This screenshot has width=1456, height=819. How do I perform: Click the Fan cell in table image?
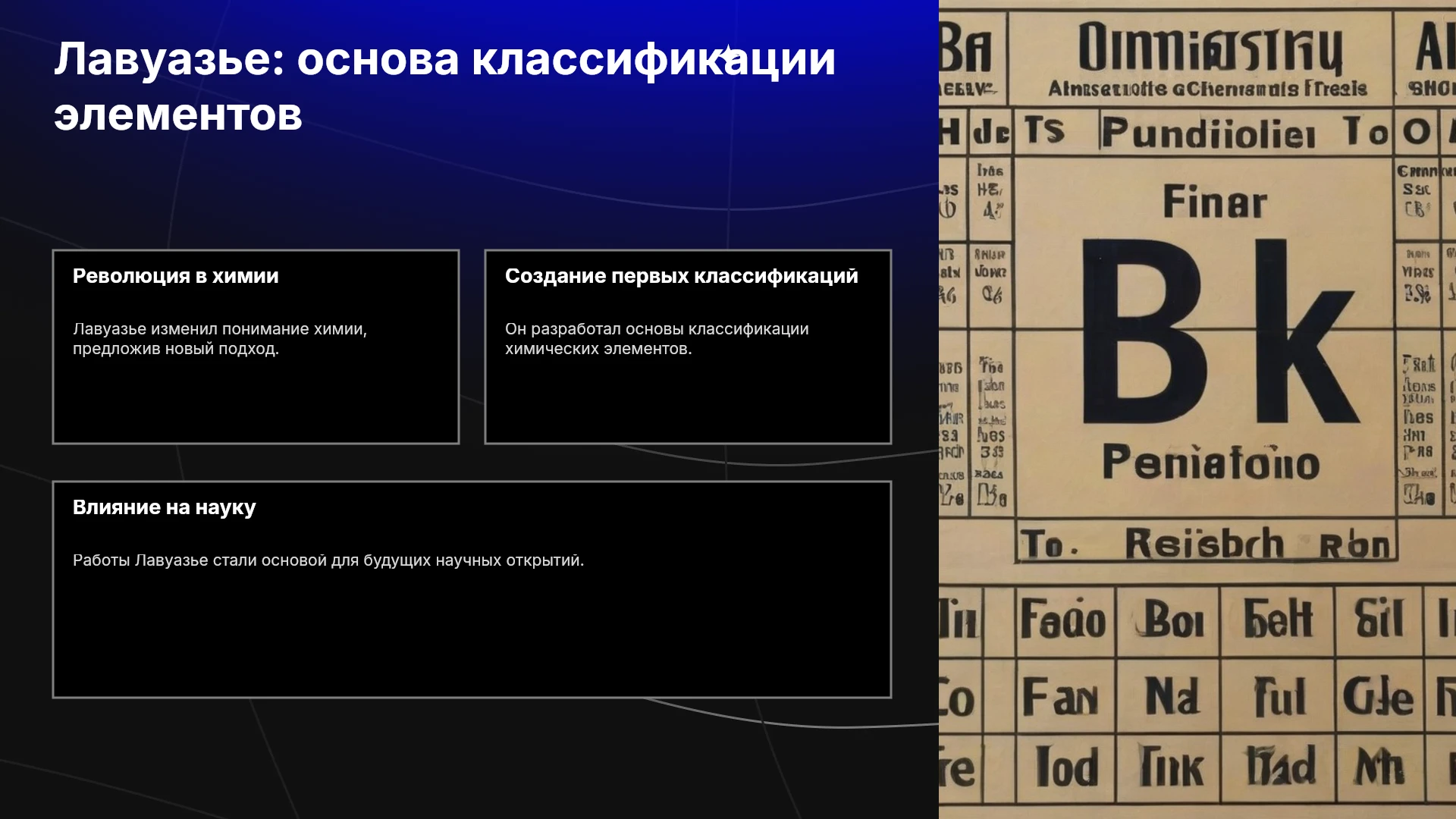pos(1060,697)
